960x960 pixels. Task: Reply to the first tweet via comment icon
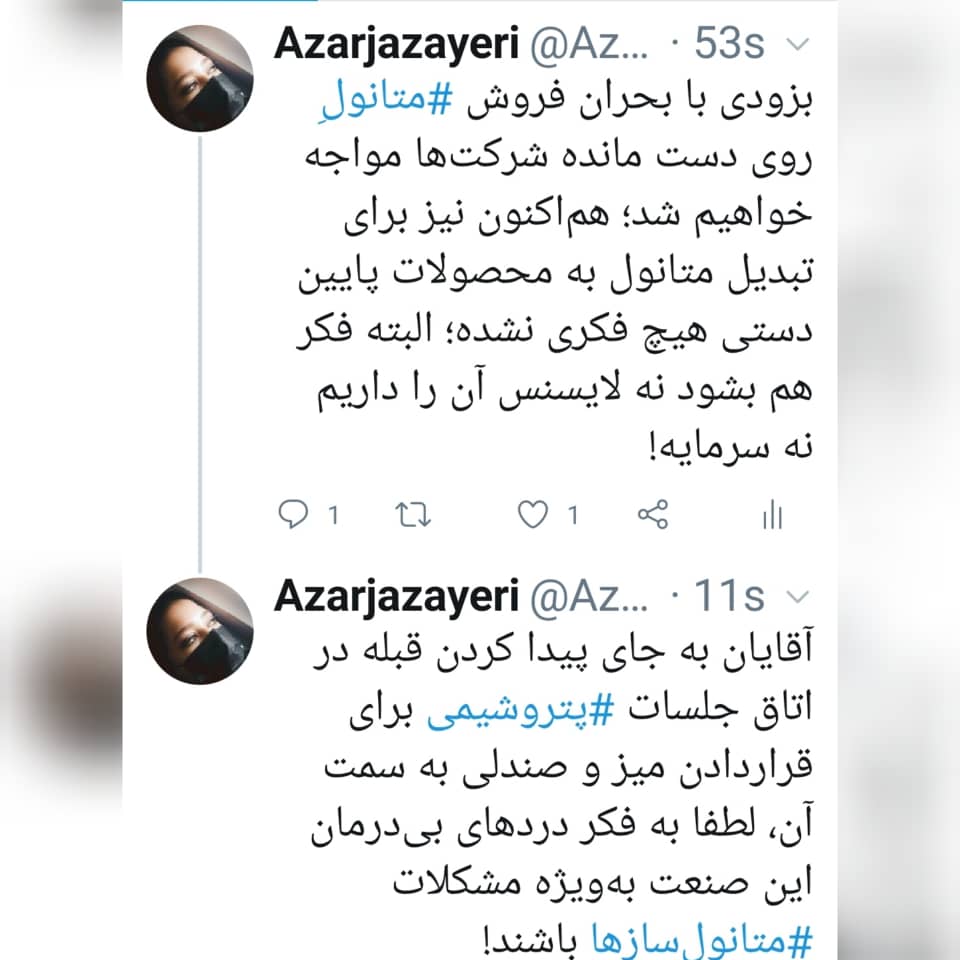[293, 514]
